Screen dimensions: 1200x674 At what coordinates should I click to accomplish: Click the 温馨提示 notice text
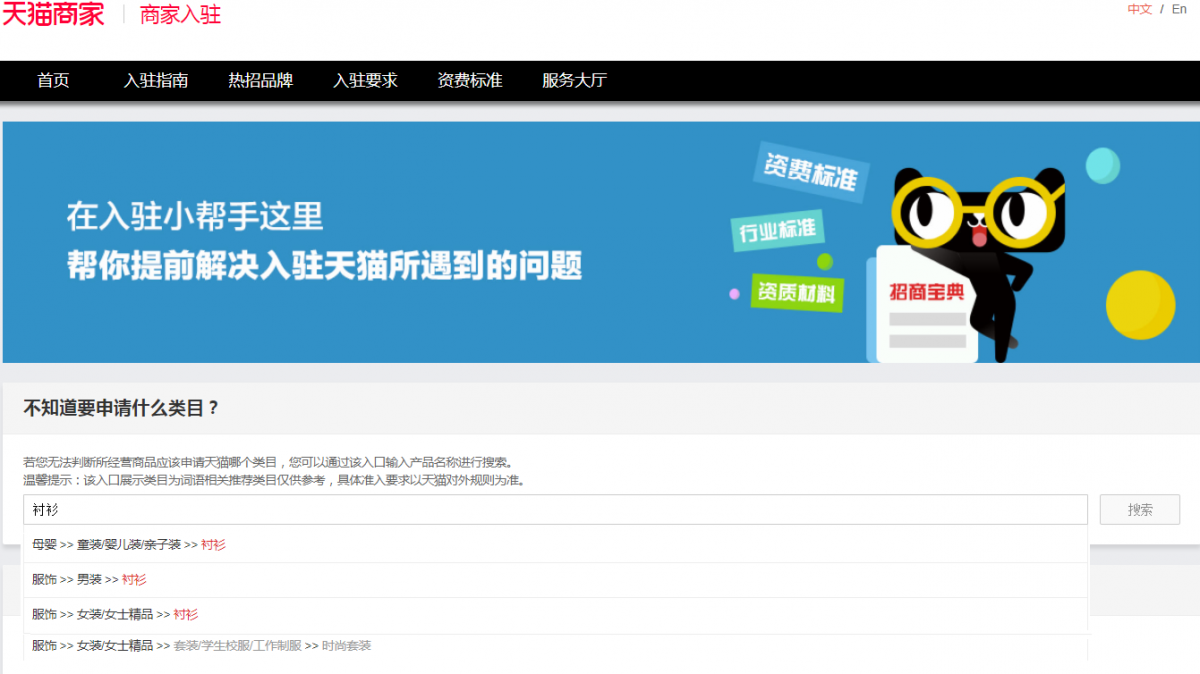coord(274,480)
